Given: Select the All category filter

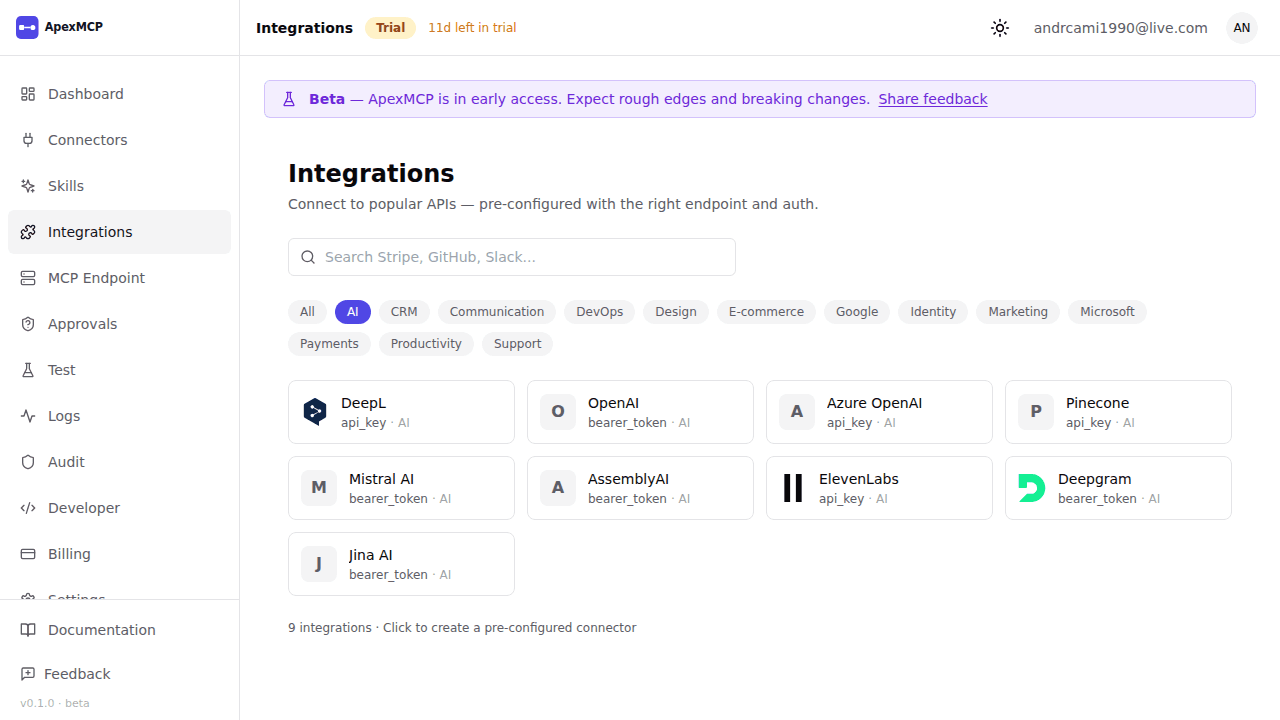Looking at the screenshot, I should pos(307,312).
